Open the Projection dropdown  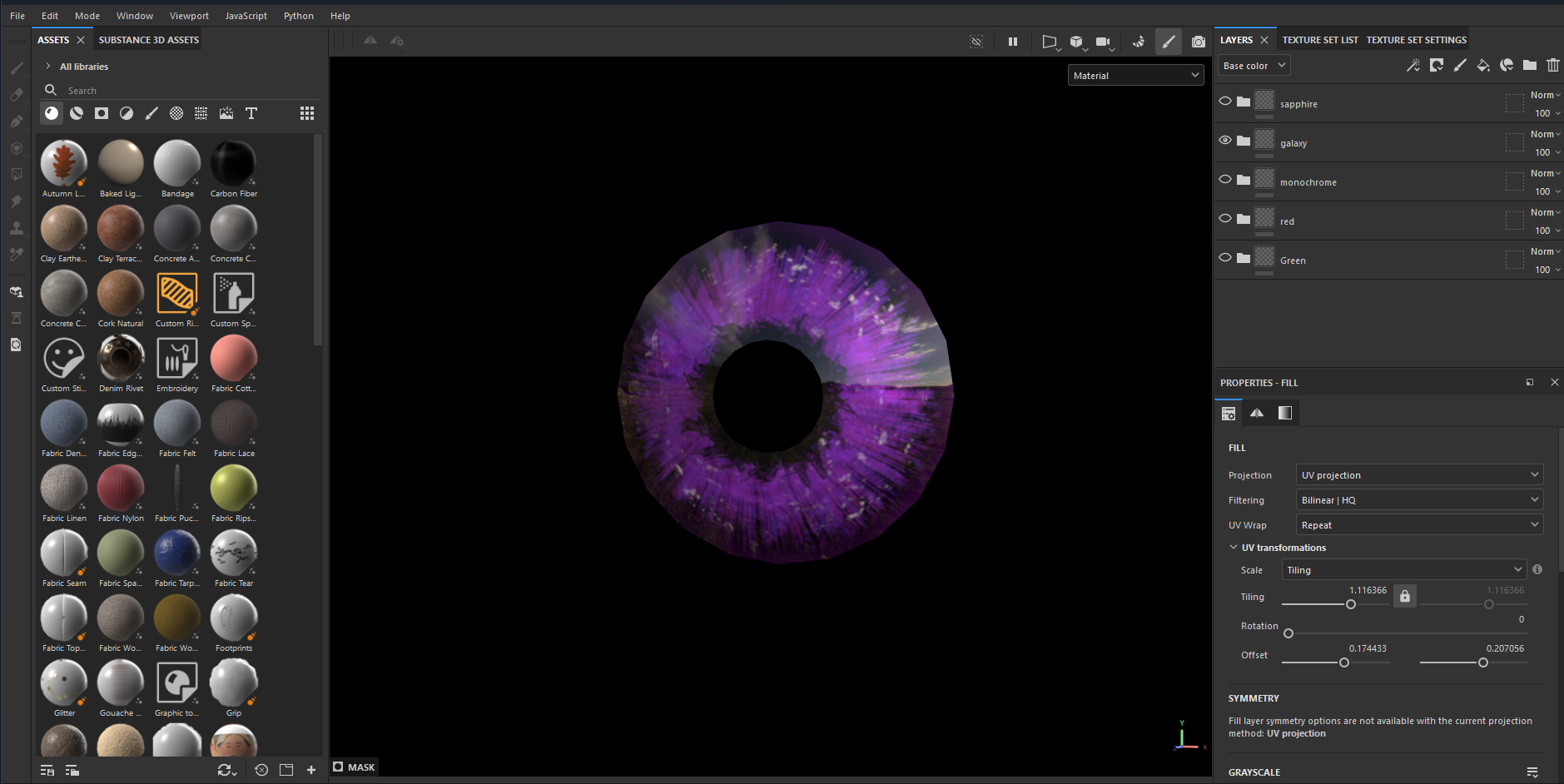point(1419,475)
